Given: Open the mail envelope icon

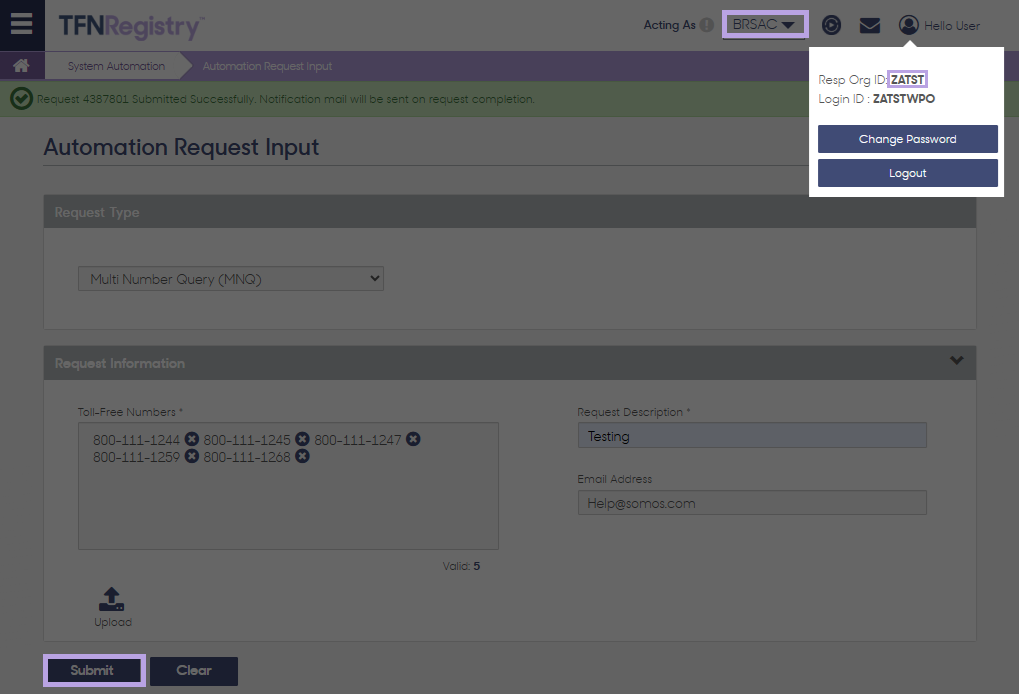Looking at the screenshot, I should [x=870, y=25].
